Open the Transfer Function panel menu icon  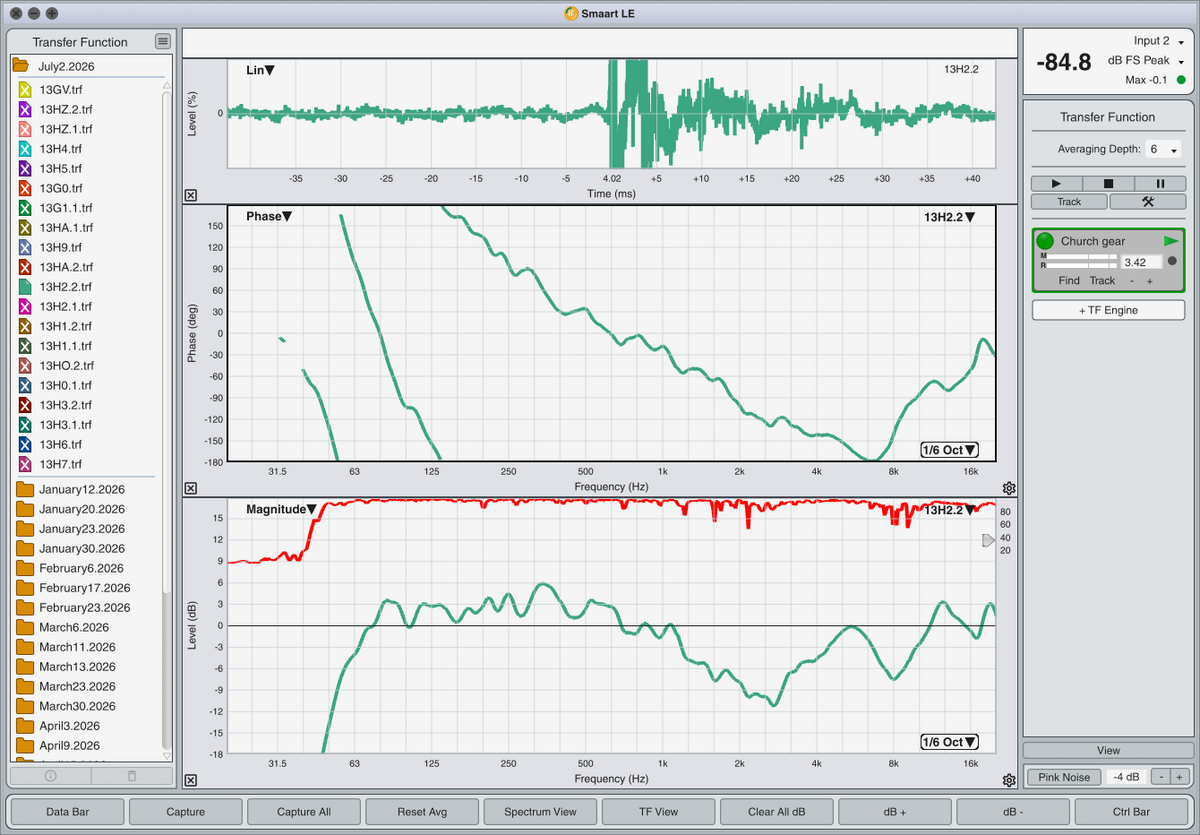click(x=163, y=41)
